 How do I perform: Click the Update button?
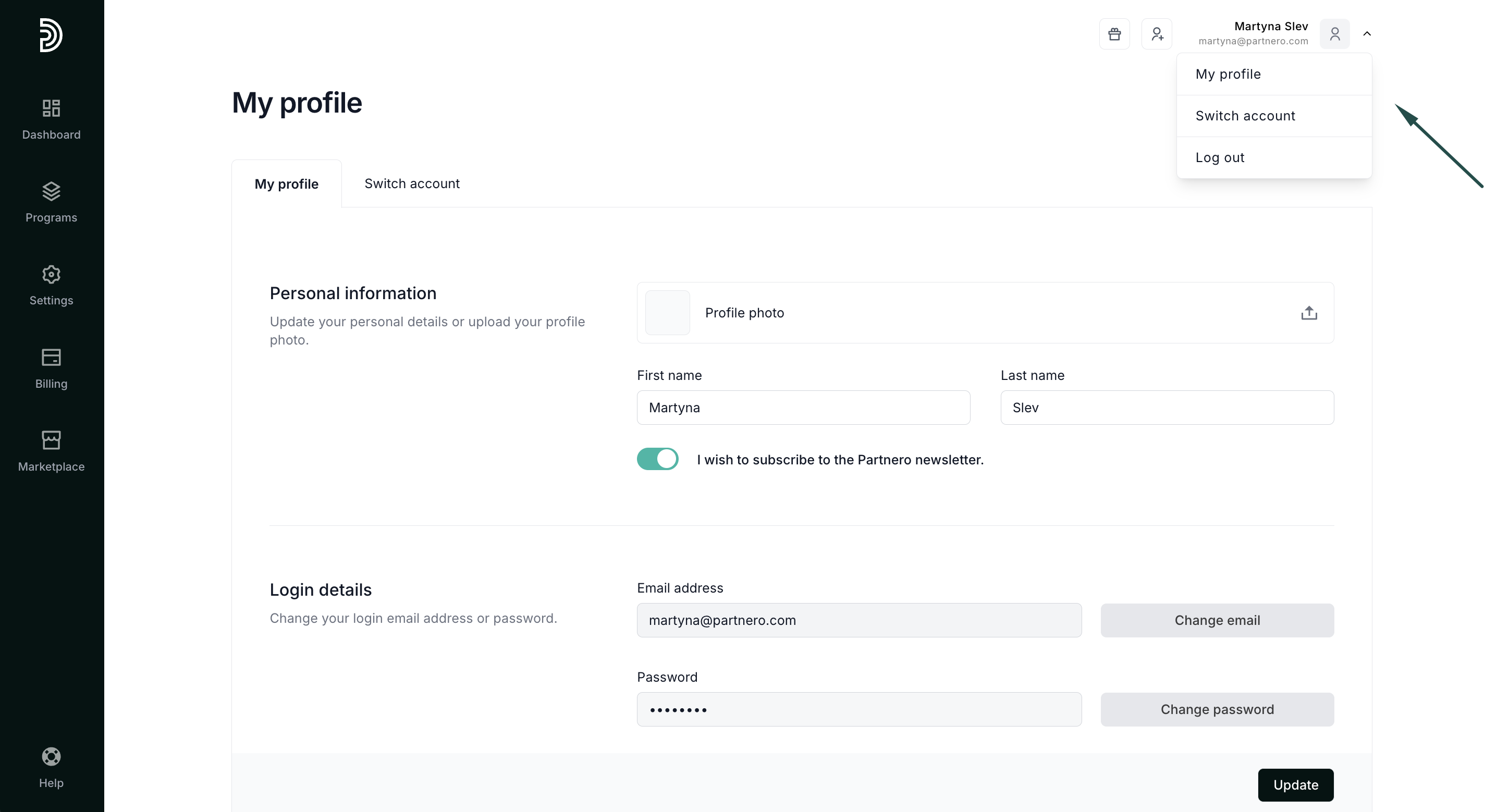(1295, 785)
